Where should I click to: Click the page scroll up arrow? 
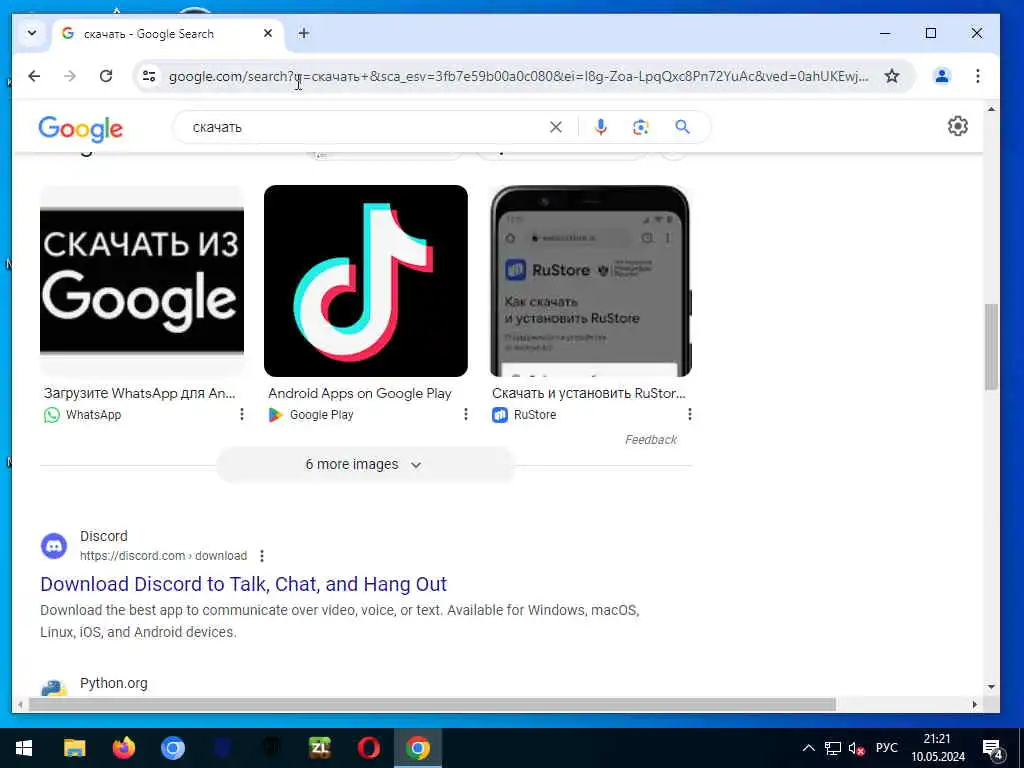(991, 109)
